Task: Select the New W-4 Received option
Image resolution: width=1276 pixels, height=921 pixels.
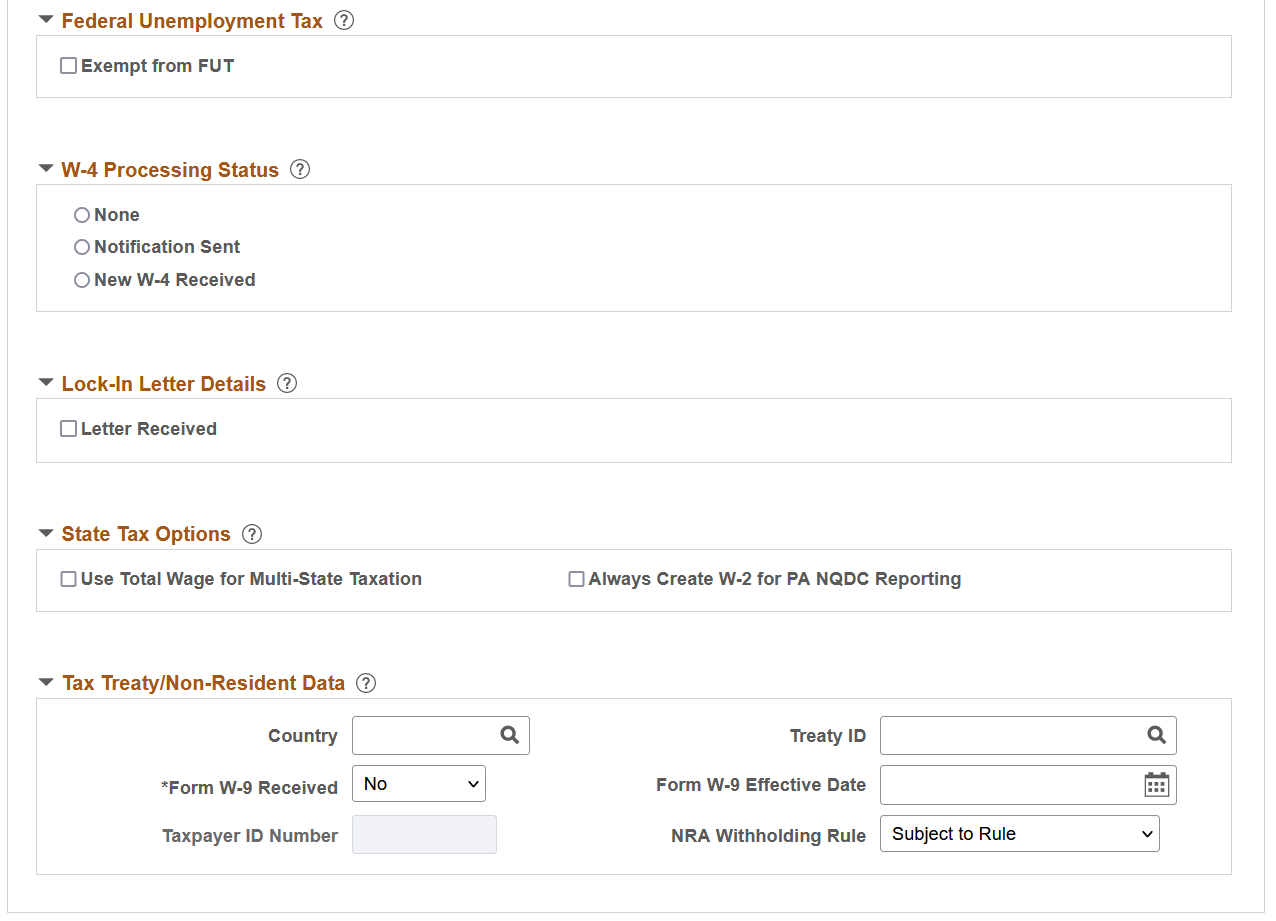Action: point(82,280)
